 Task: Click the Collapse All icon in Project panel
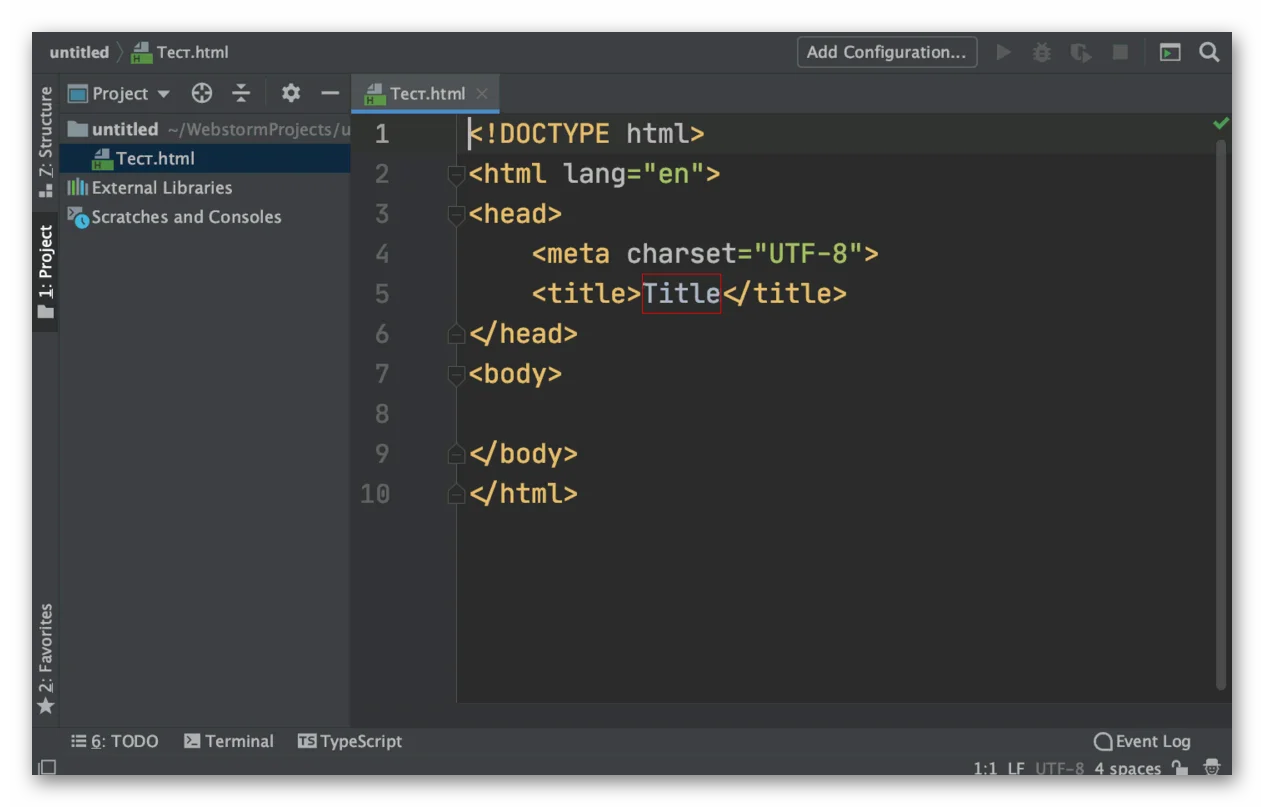(242, 93)
